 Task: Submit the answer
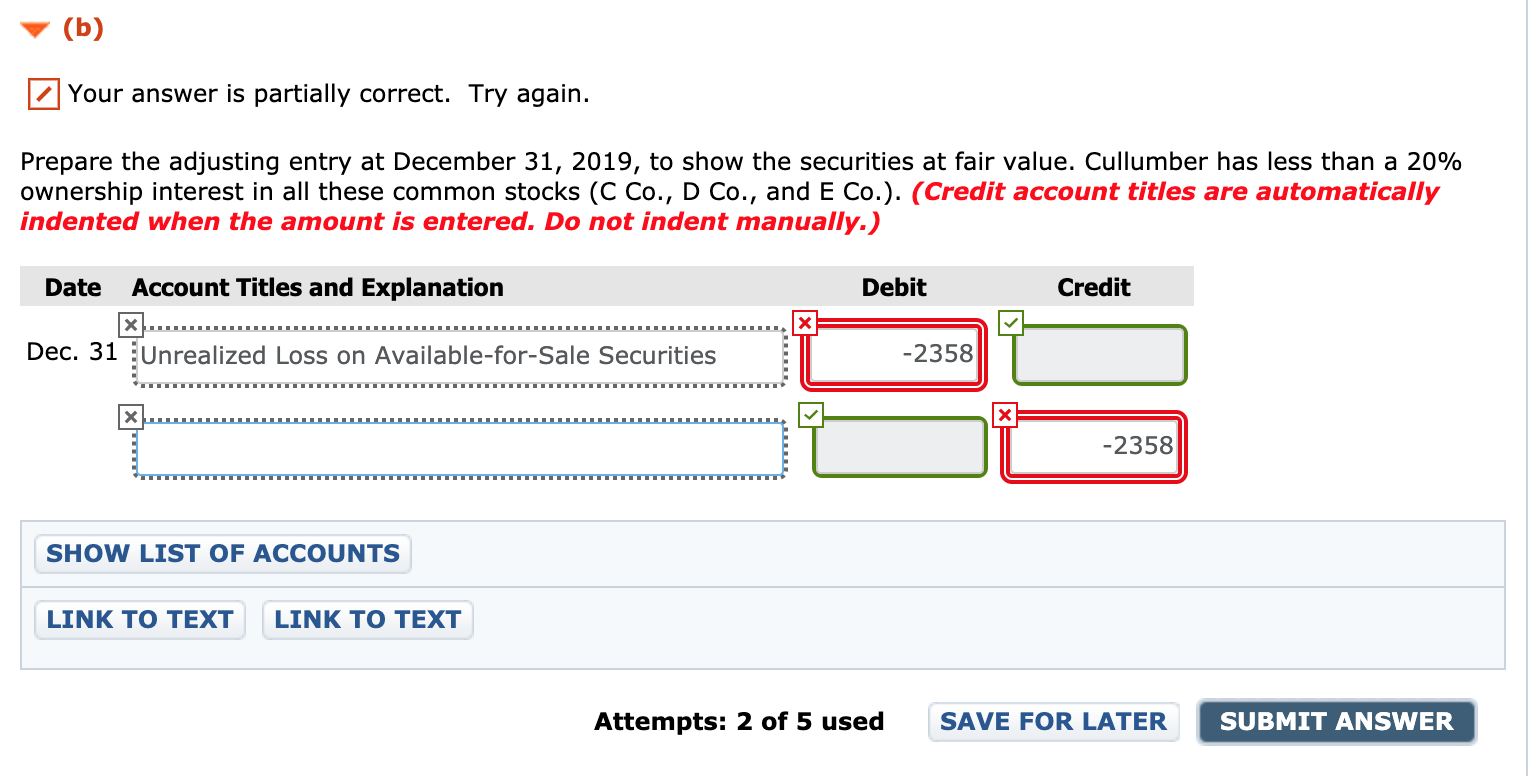pos(1337,721)
